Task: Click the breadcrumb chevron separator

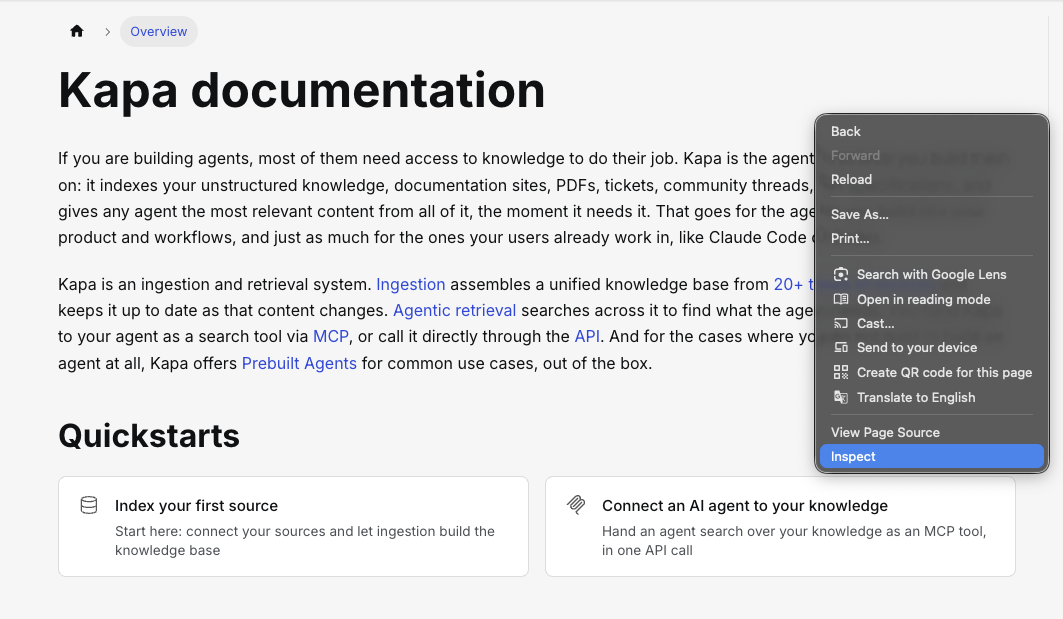Action: pyautogui.click(x=107, y=32)
